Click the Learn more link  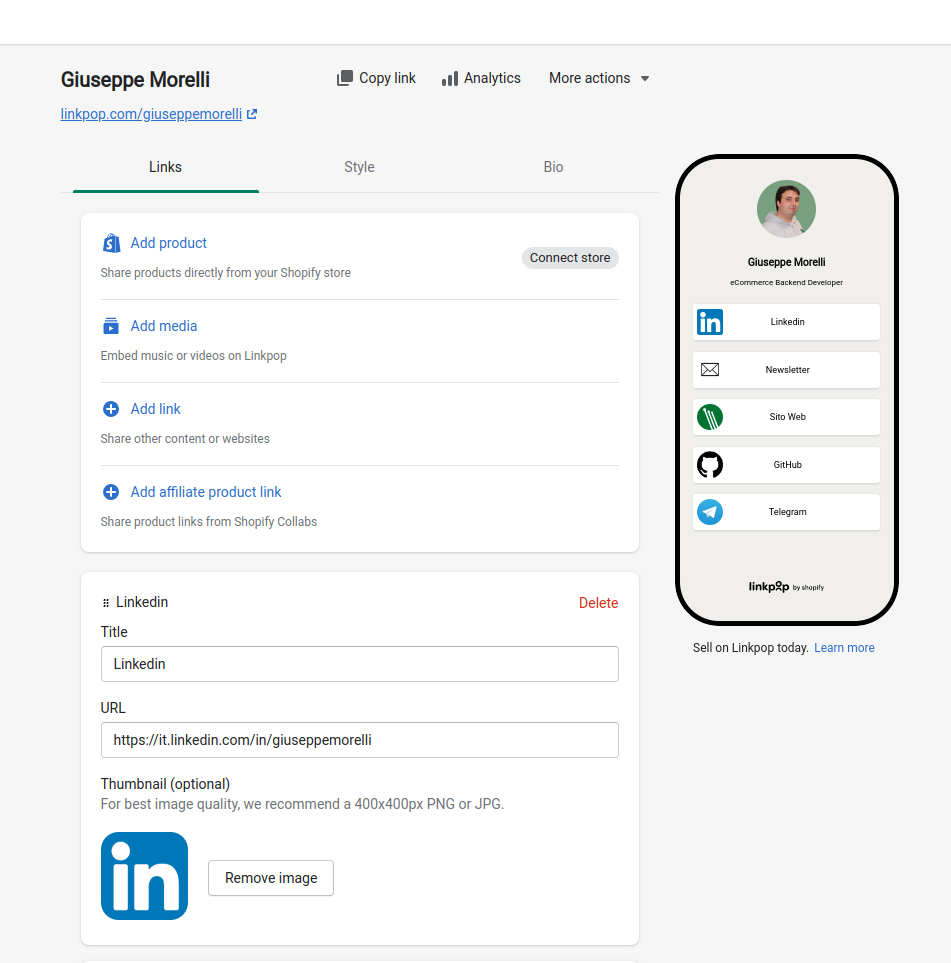(844, 648)
